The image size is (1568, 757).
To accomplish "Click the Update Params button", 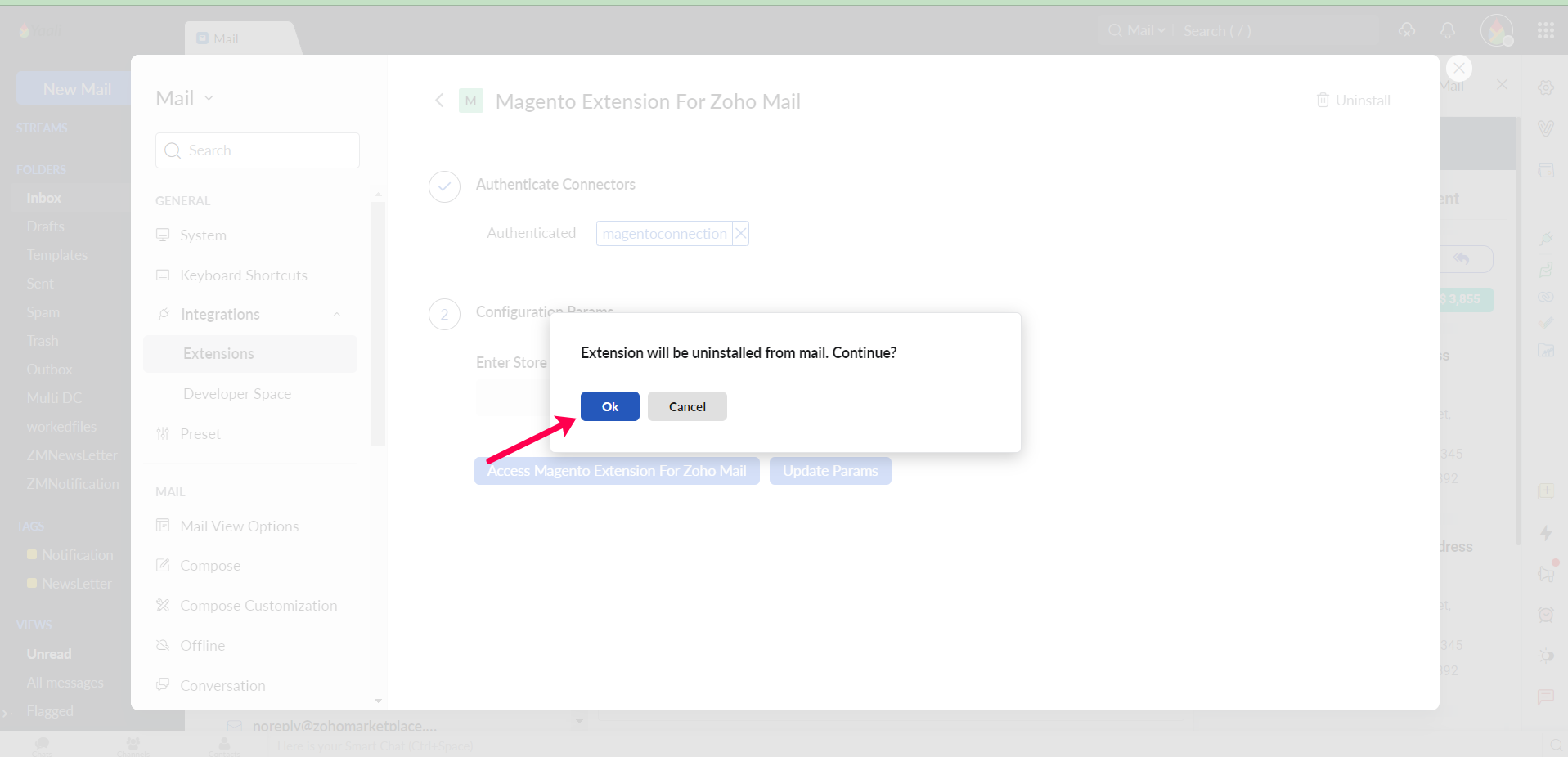I will click(x=829, y=471).
